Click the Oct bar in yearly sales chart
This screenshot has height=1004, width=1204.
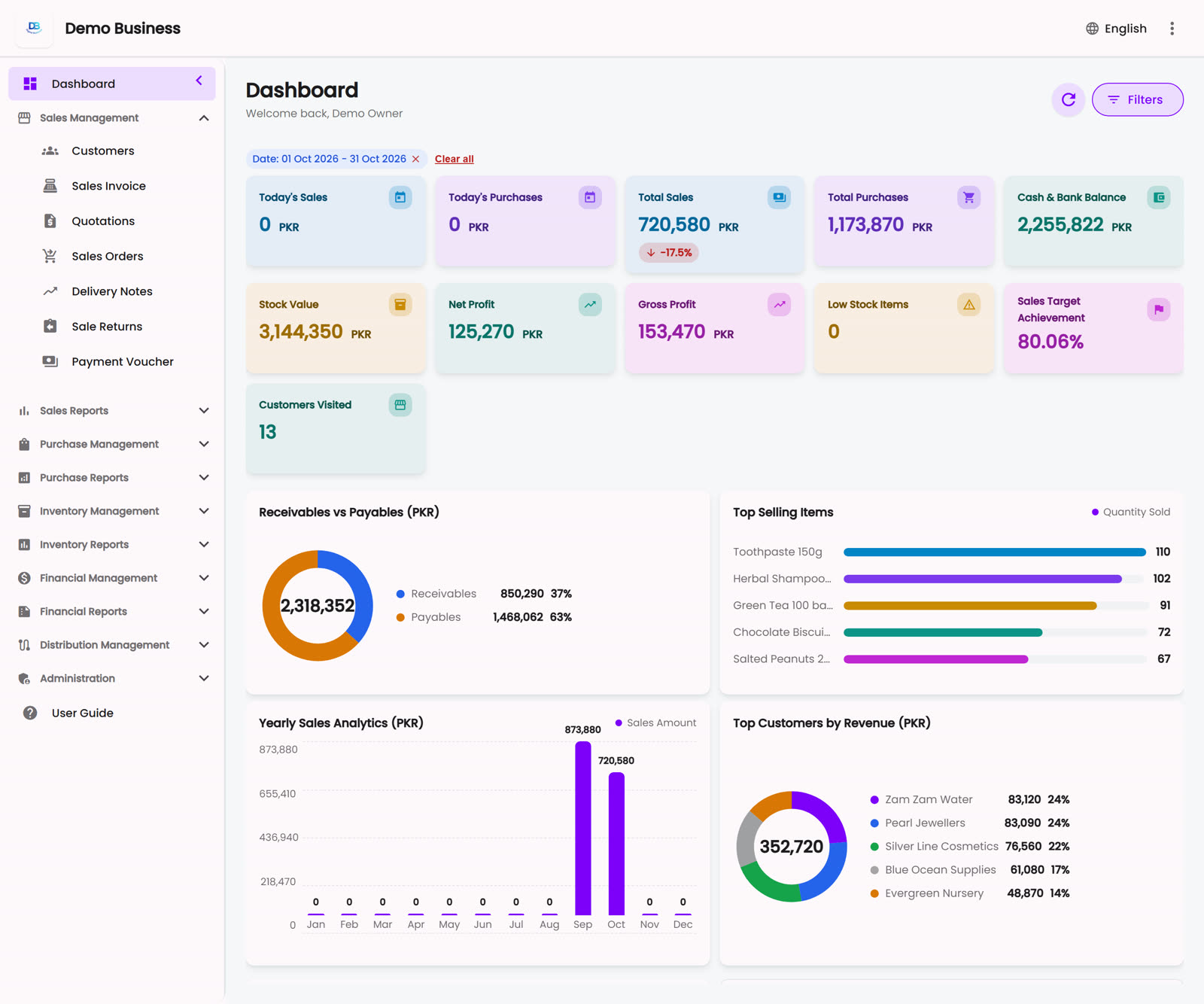coord(616,844)
